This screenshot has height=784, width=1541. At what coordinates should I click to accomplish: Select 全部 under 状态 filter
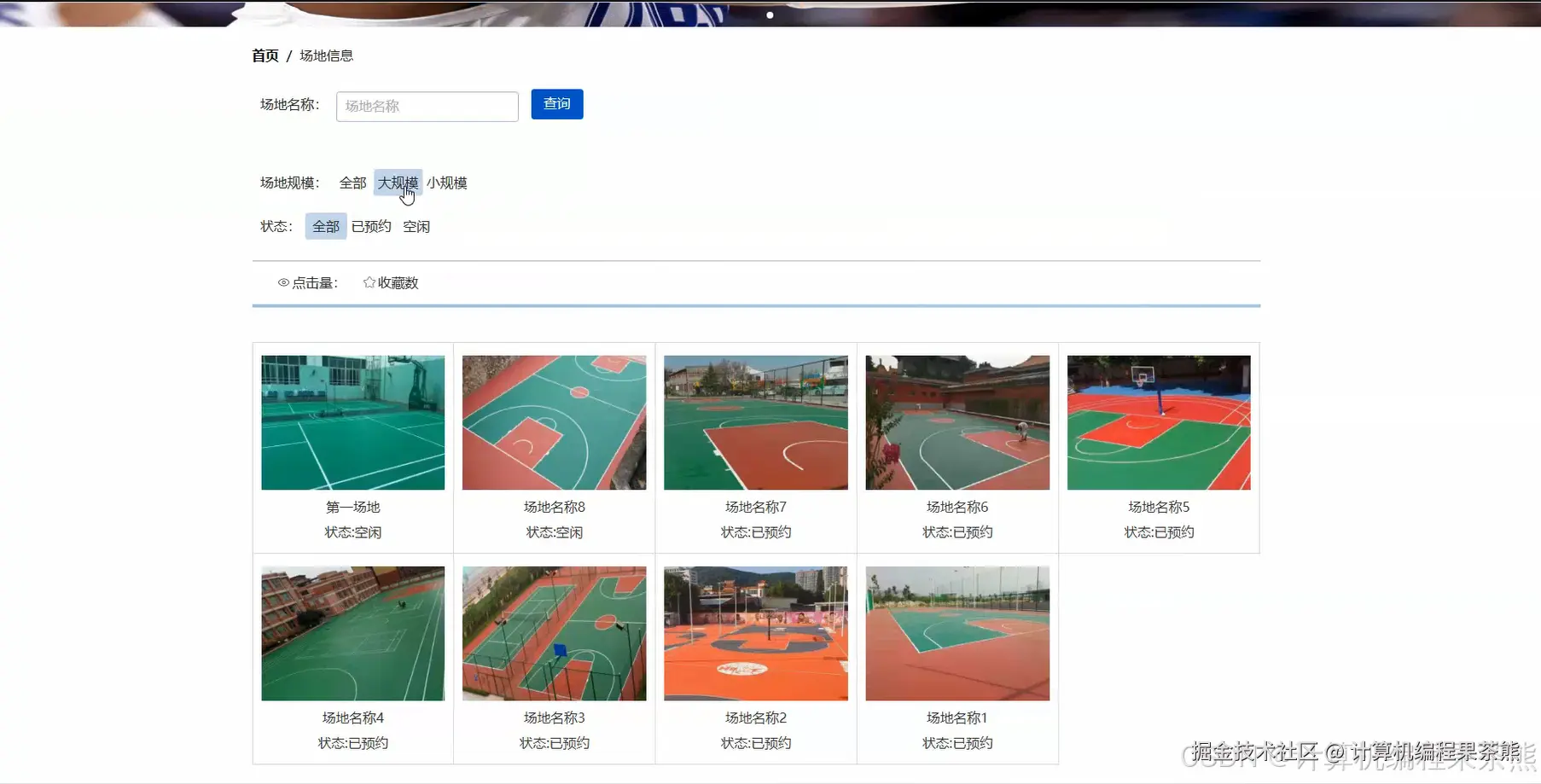coord(325,226)
